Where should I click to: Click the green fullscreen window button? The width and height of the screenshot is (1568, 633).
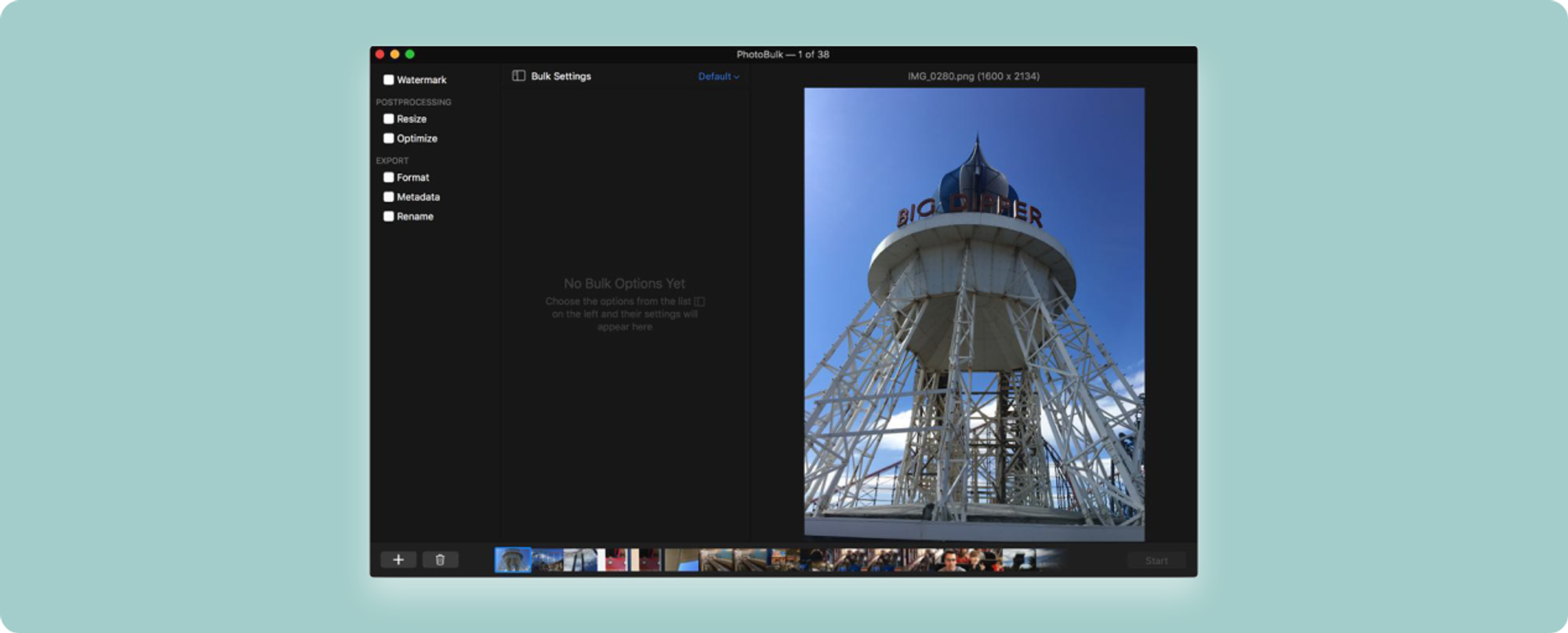(409, 54)
